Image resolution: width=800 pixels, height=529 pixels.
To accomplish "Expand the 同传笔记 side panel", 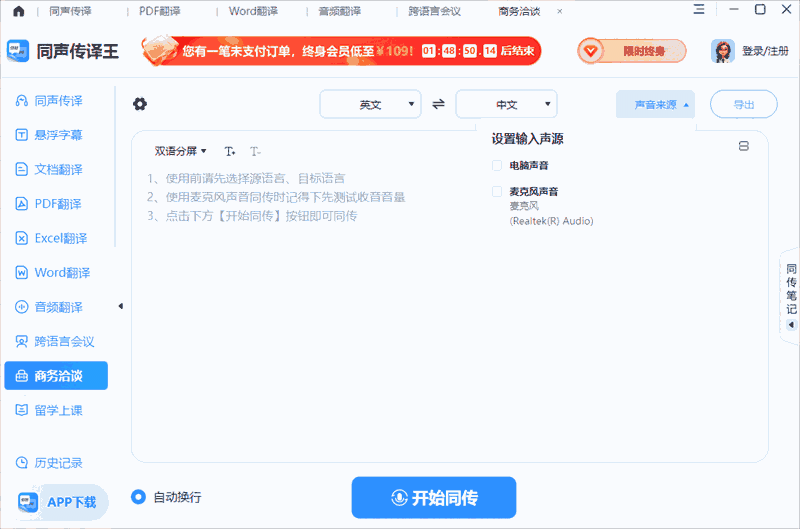I will pyautogui.click(x=791, y=296).
